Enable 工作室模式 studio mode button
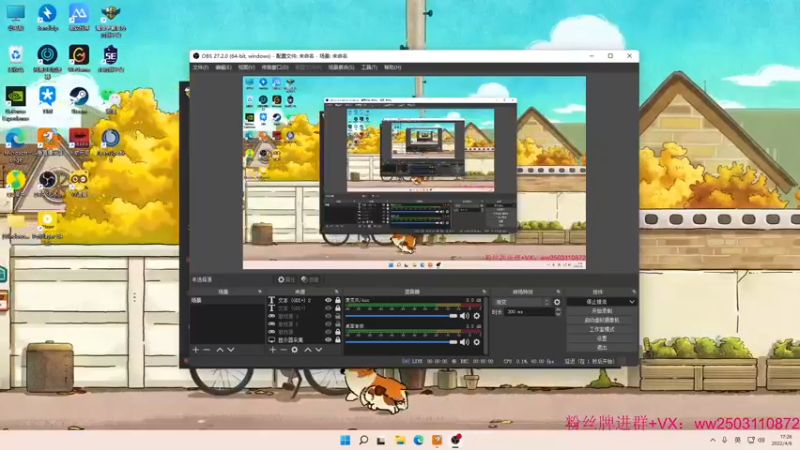 coord(602,329)
